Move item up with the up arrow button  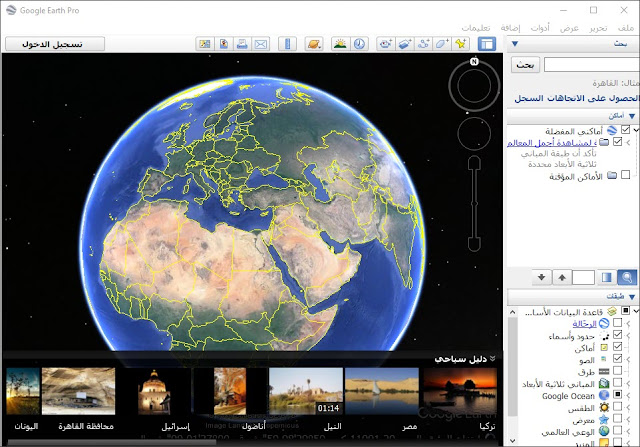(x=562, y=277)
